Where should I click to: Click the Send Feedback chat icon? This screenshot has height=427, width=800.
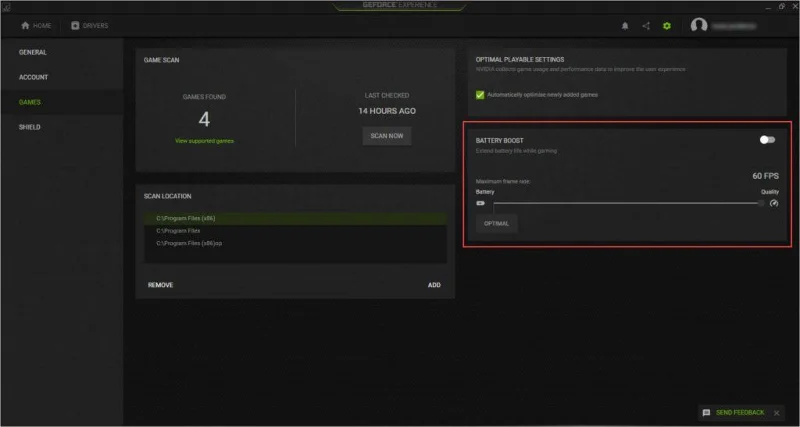point(706,412)
